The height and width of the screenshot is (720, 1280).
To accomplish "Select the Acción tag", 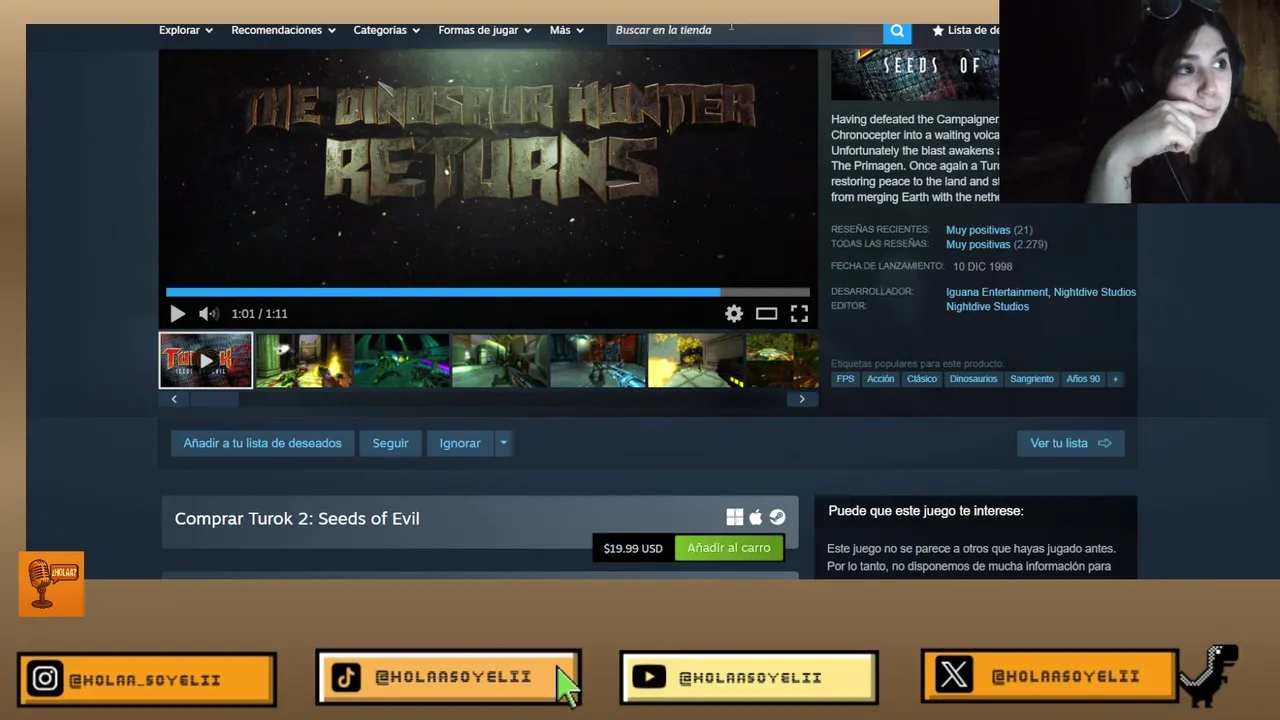I will [881, 379].
